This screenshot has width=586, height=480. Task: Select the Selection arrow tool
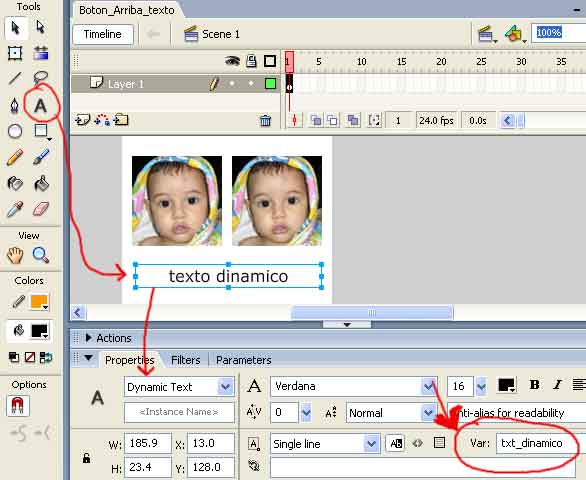[x=15, y=28]
